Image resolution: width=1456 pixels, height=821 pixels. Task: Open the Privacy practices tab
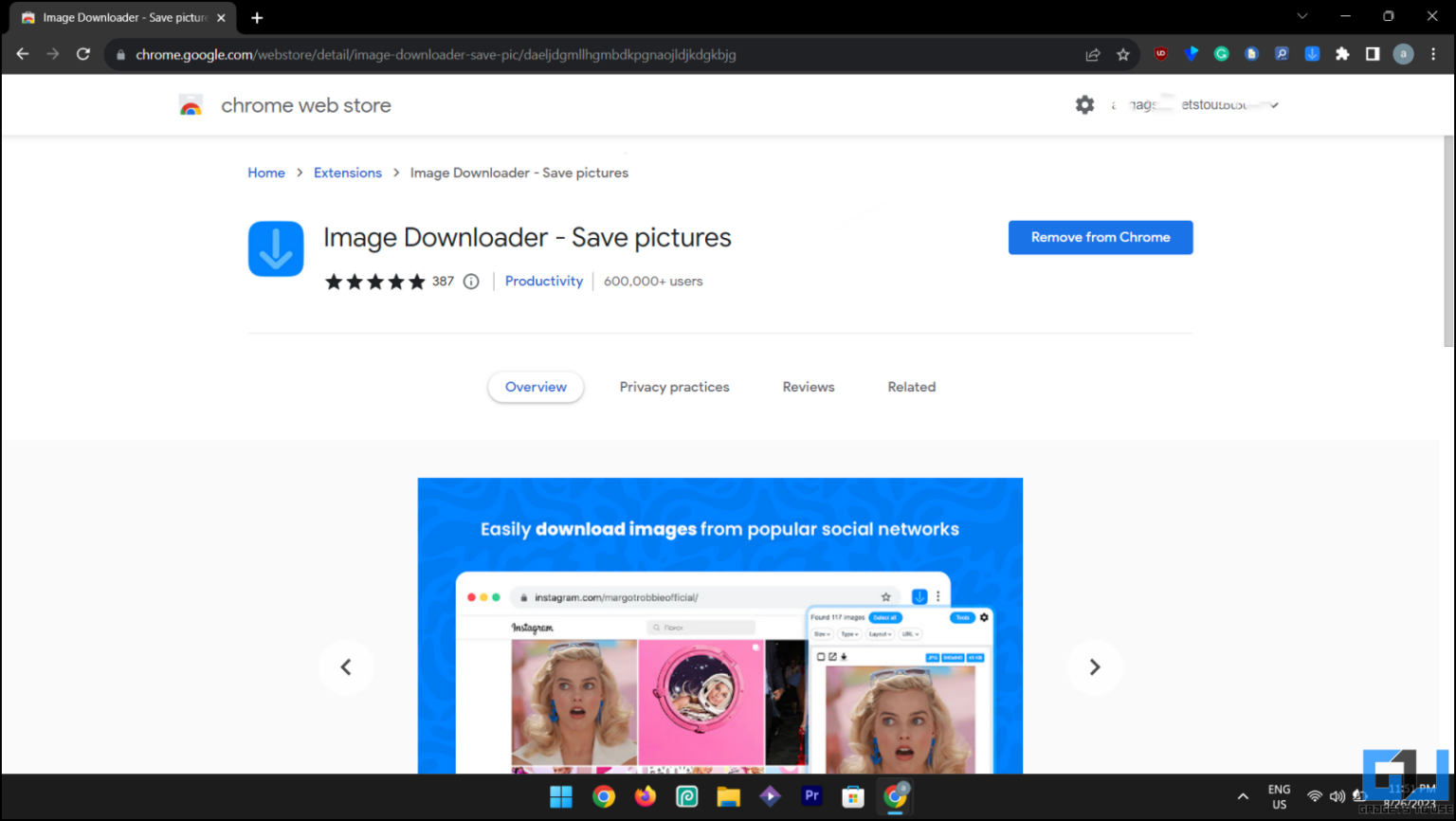point(674,387)
